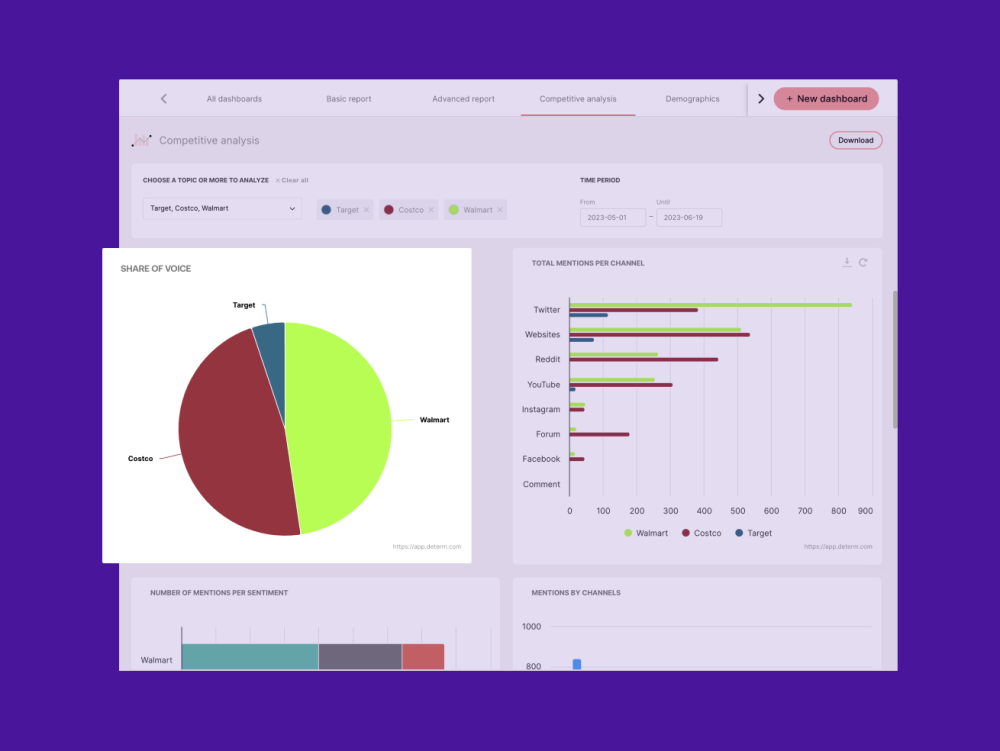
Task: Click the Facebook row label in channel chart
Action: click(541, 459)
